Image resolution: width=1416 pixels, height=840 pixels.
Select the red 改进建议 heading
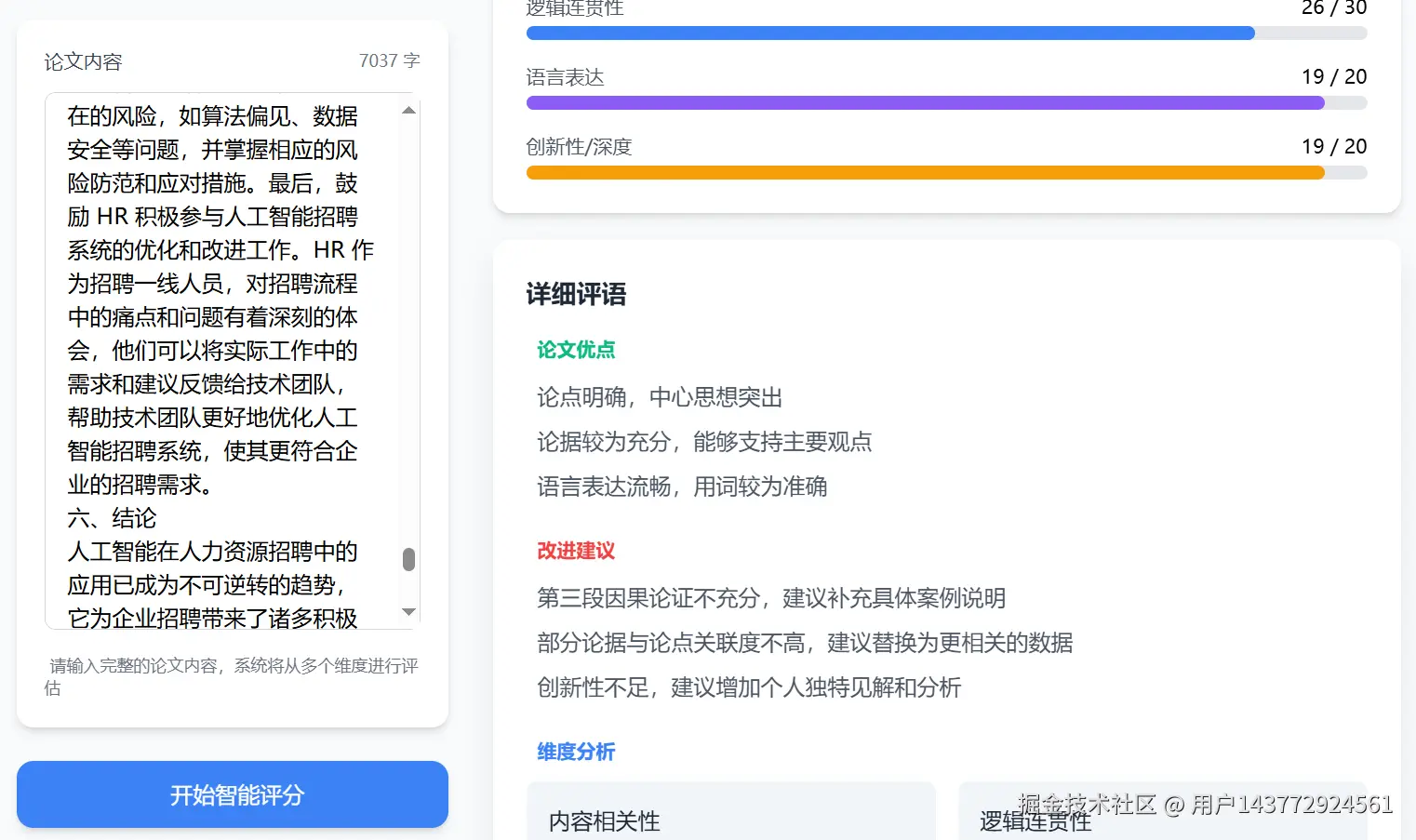(576, 551)
